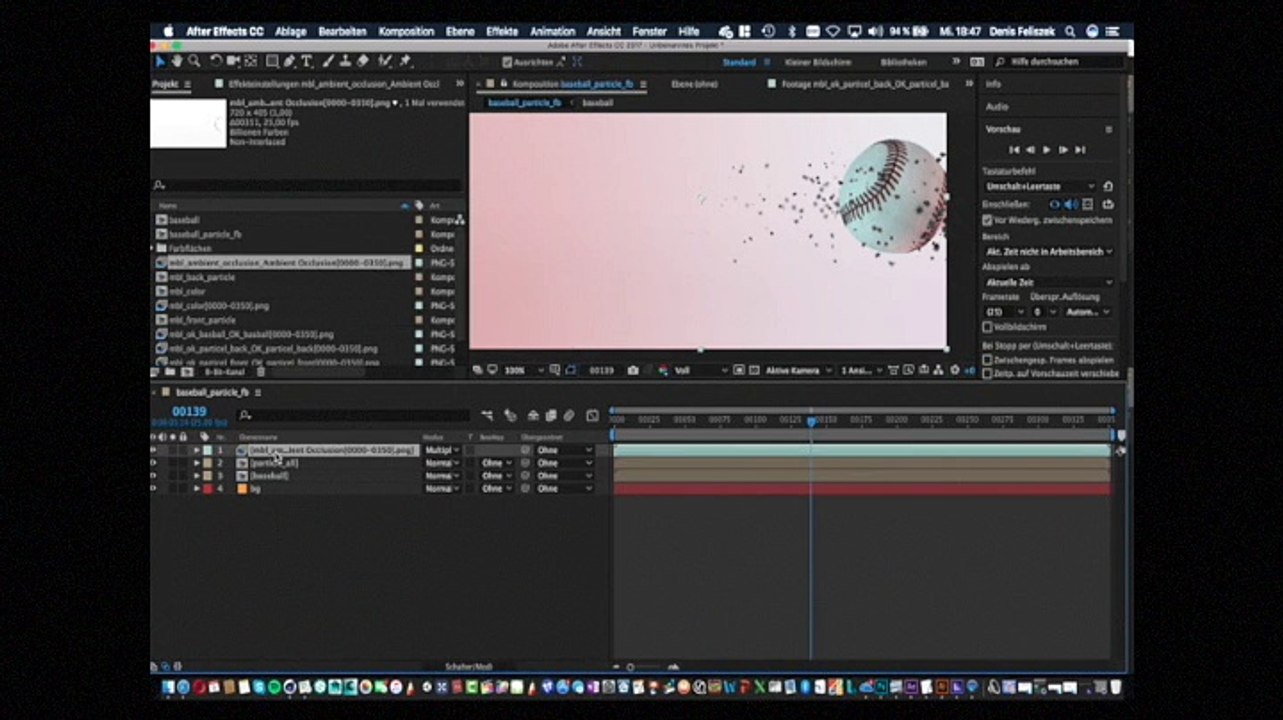This screenshot has height=720, width=1283.
Task: Click the 'baseball' breadcrumb in composition viewer
Action: [598, 103]
